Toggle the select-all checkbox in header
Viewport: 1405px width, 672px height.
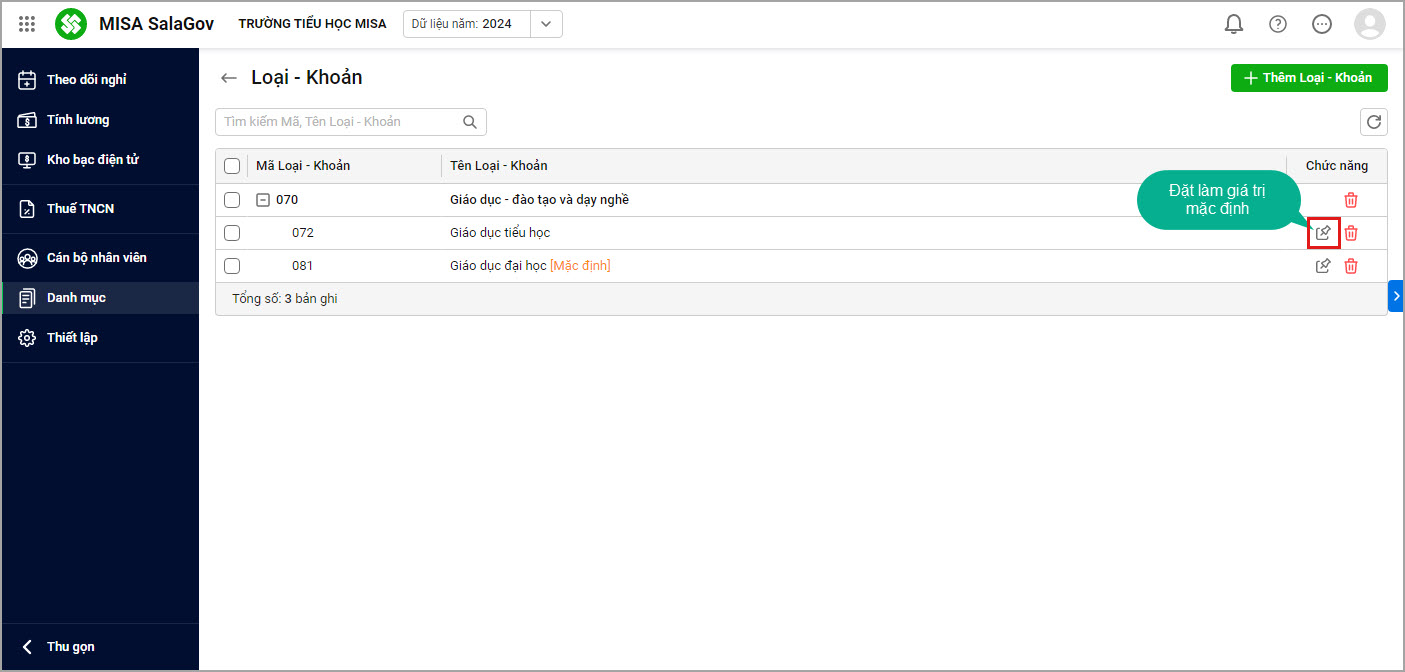(x=232, y=166)
